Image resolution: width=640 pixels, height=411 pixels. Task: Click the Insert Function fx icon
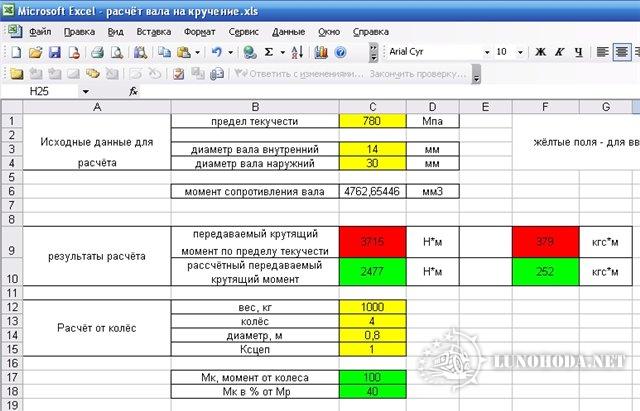[x=134, y=91]
